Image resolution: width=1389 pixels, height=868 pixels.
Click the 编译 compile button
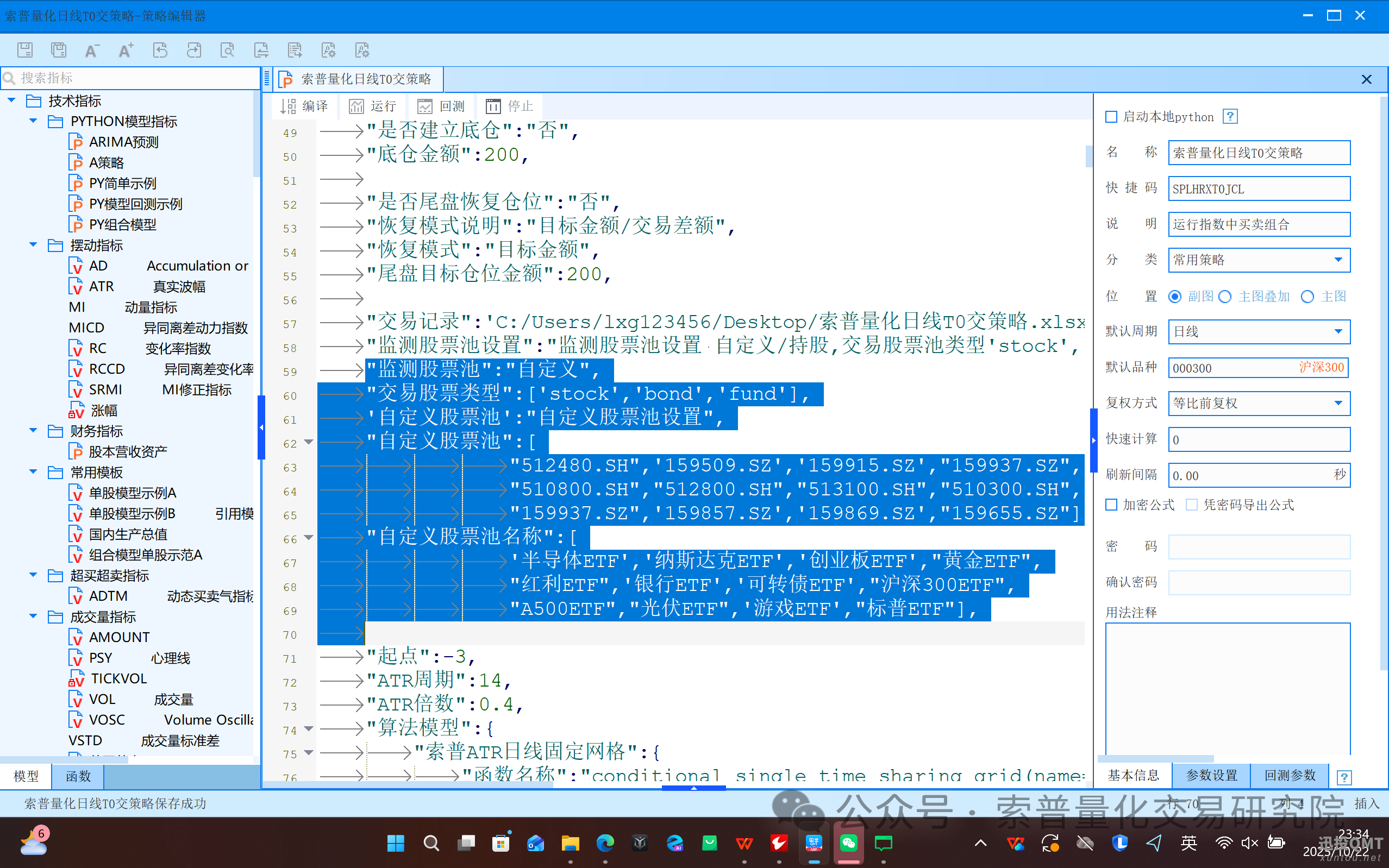pyautogui.click(x=304, y=106)
